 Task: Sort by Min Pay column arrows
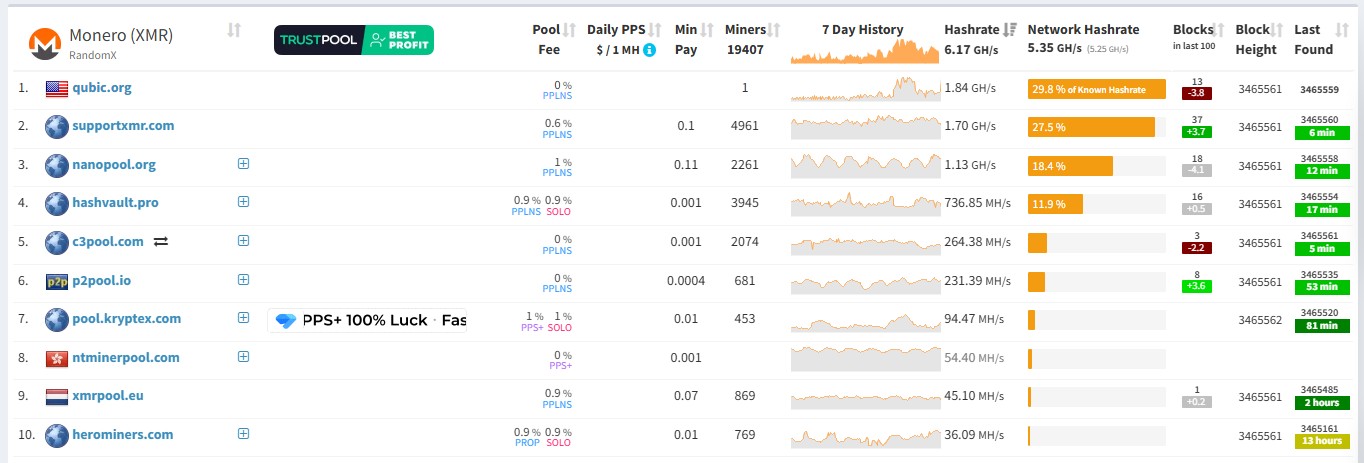pos(708,30)
